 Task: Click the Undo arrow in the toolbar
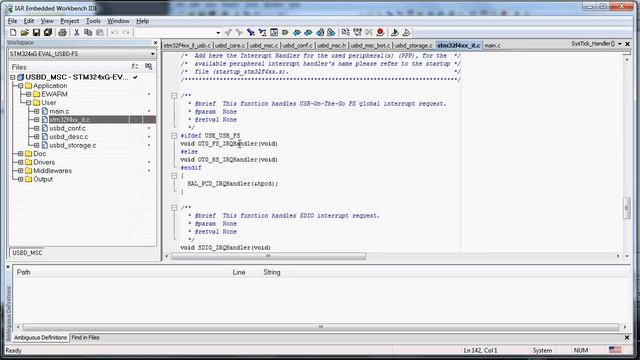pyautogui.click(x=114, y=32)
